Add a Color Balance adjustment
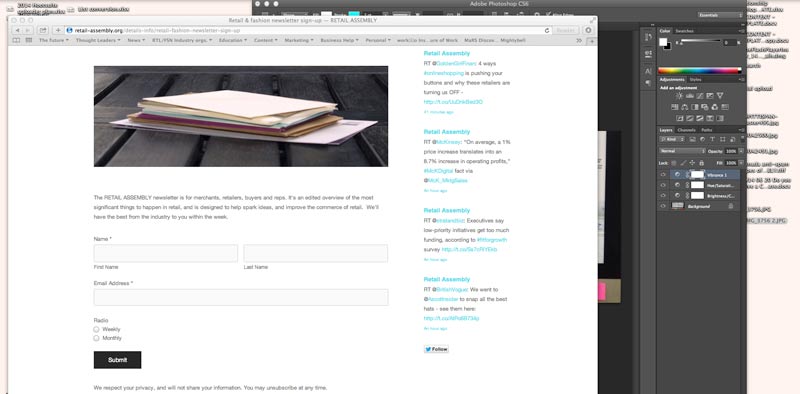The height and width of the screenshot is (394, 800). coord(685,107)
